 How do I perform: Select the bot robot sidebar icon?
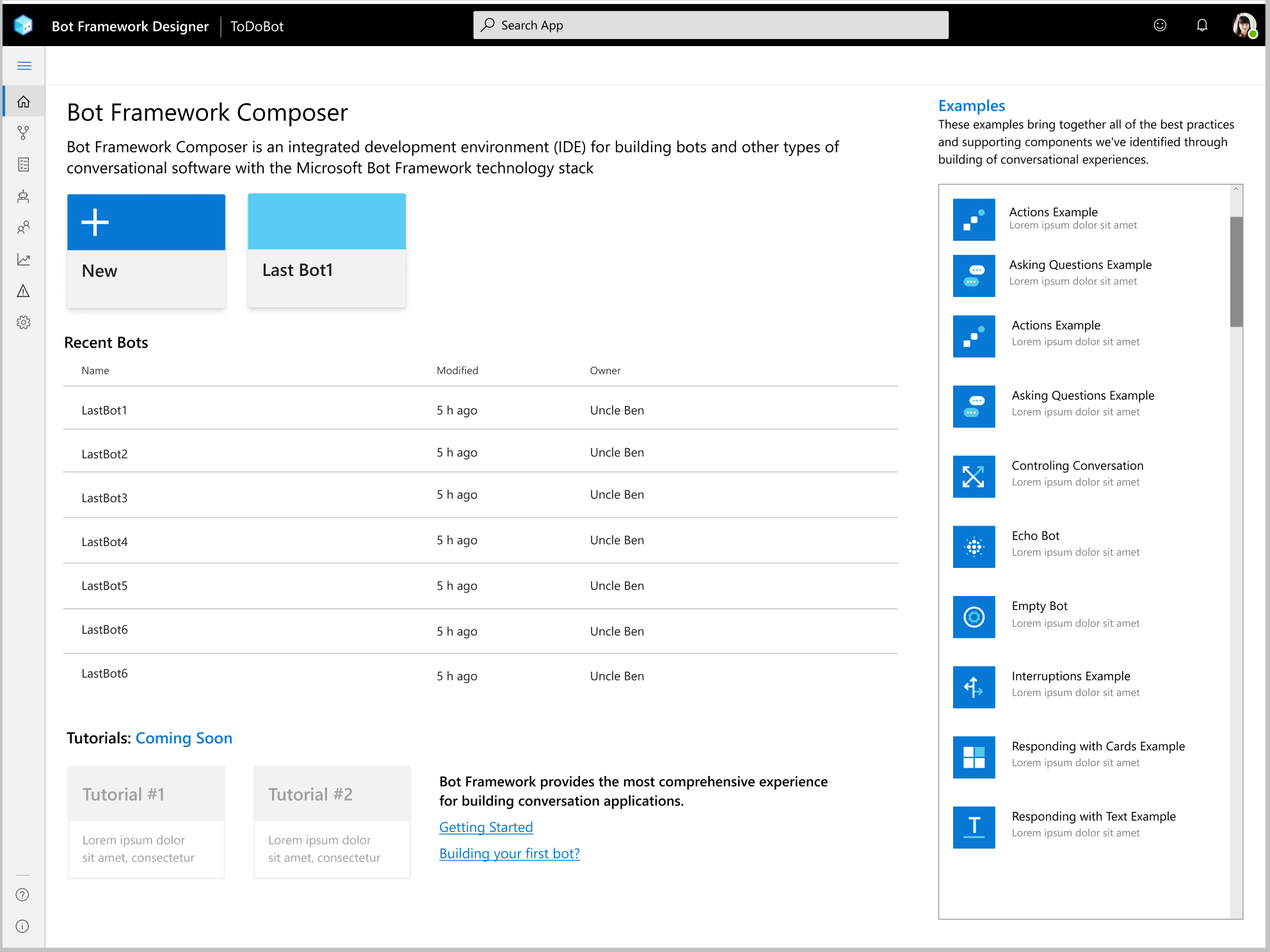click(24, 196)
